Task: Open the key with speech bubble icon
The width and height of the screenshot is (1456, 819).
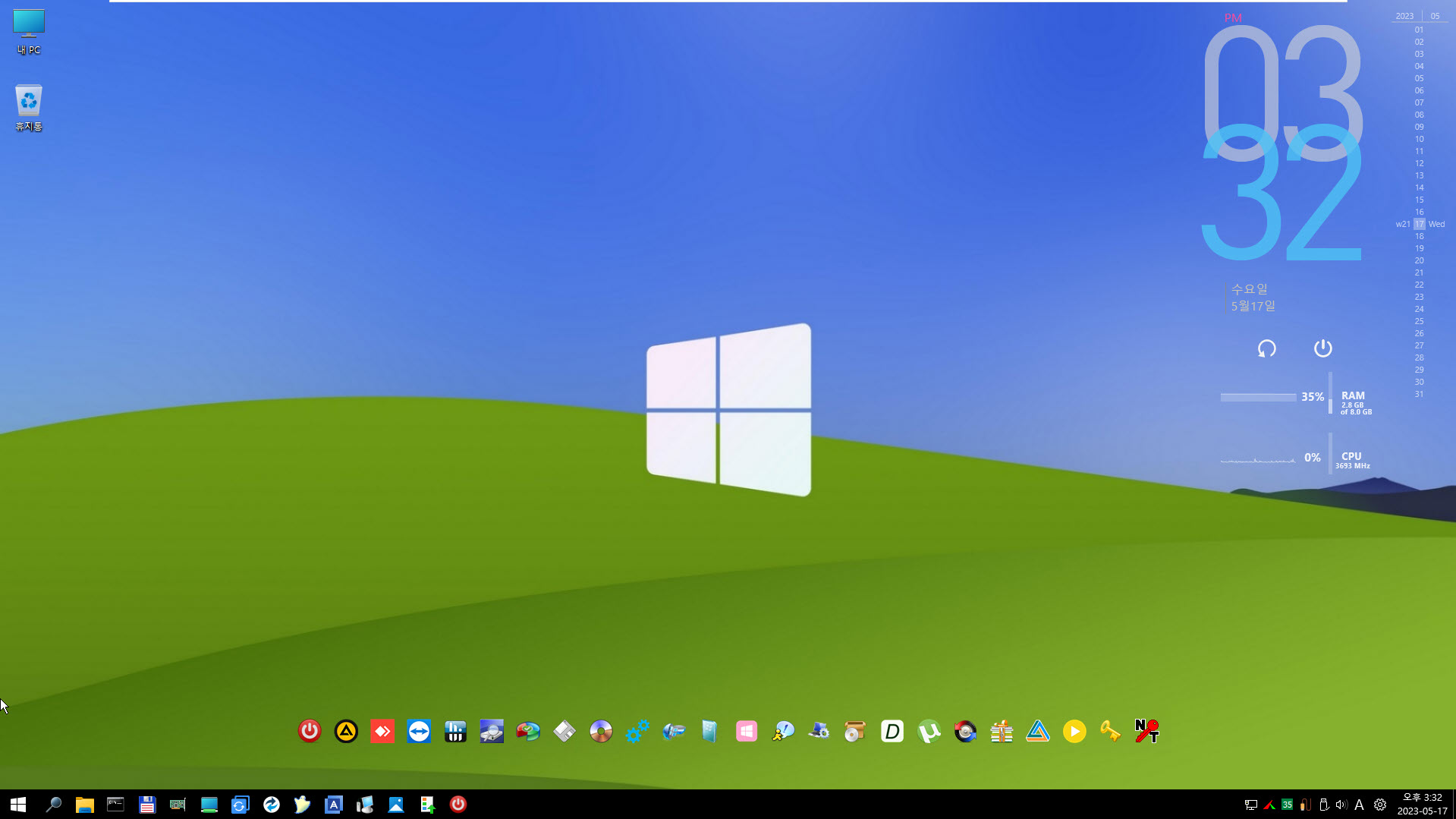Action: [783, 731]
